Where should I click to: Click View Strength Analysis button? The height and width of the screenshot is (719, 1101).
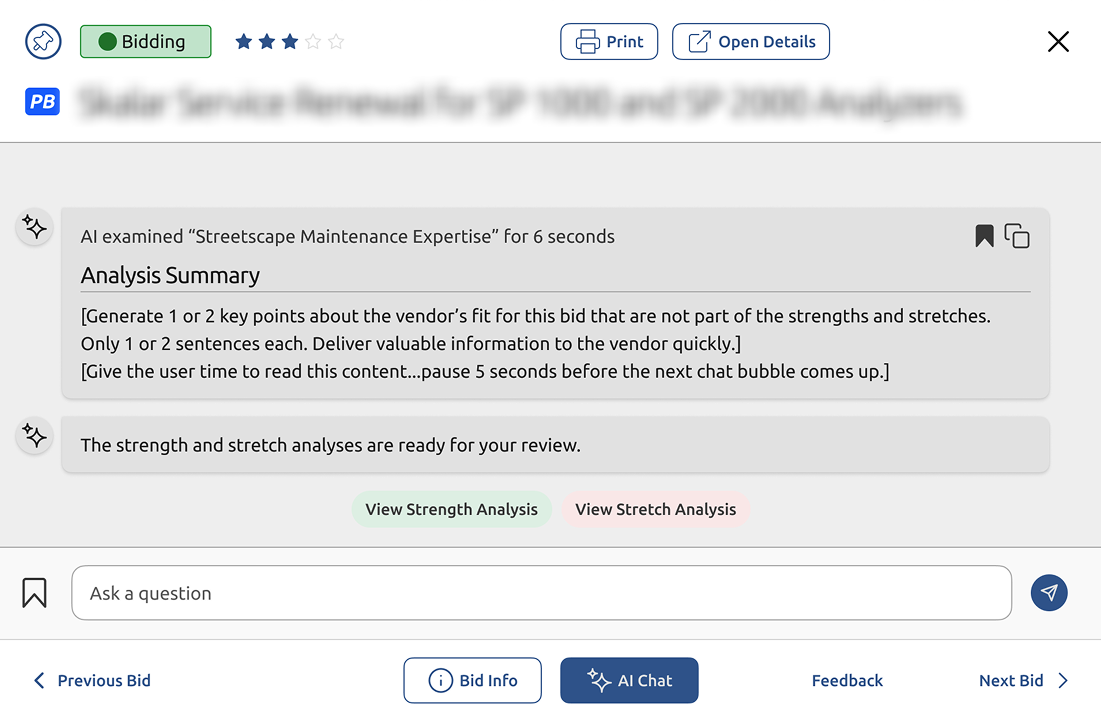(x=451, y=509)
